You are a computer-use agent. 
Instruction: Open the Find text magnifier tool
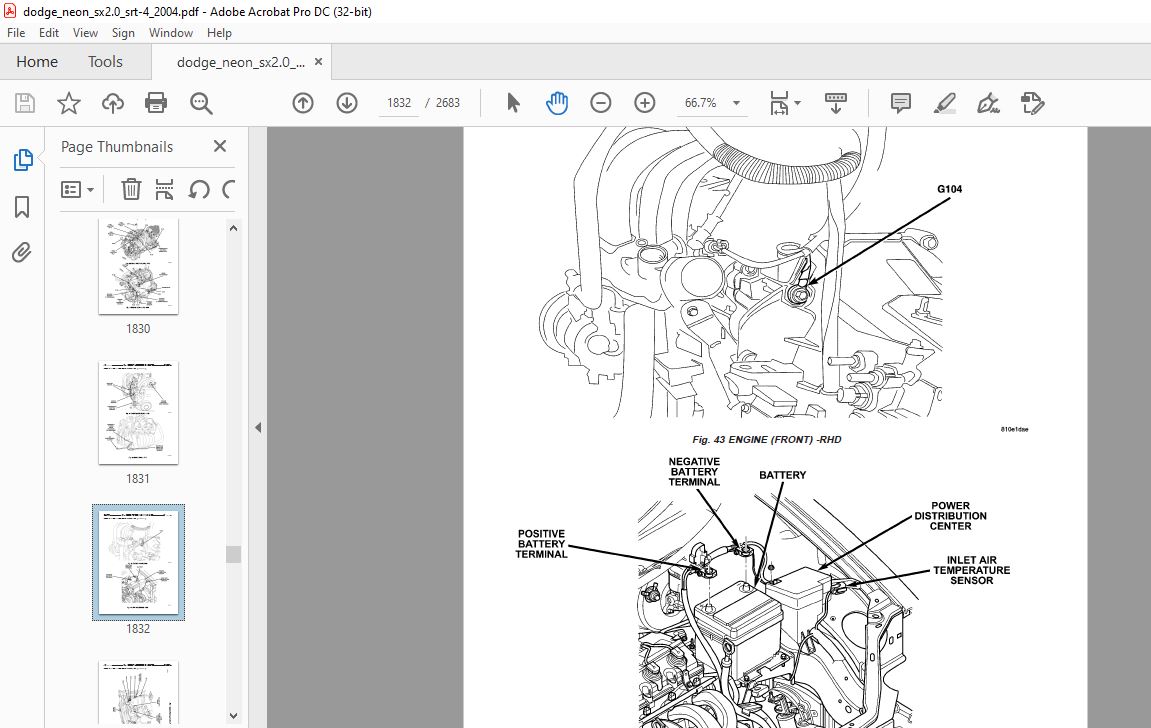(201, 103)
